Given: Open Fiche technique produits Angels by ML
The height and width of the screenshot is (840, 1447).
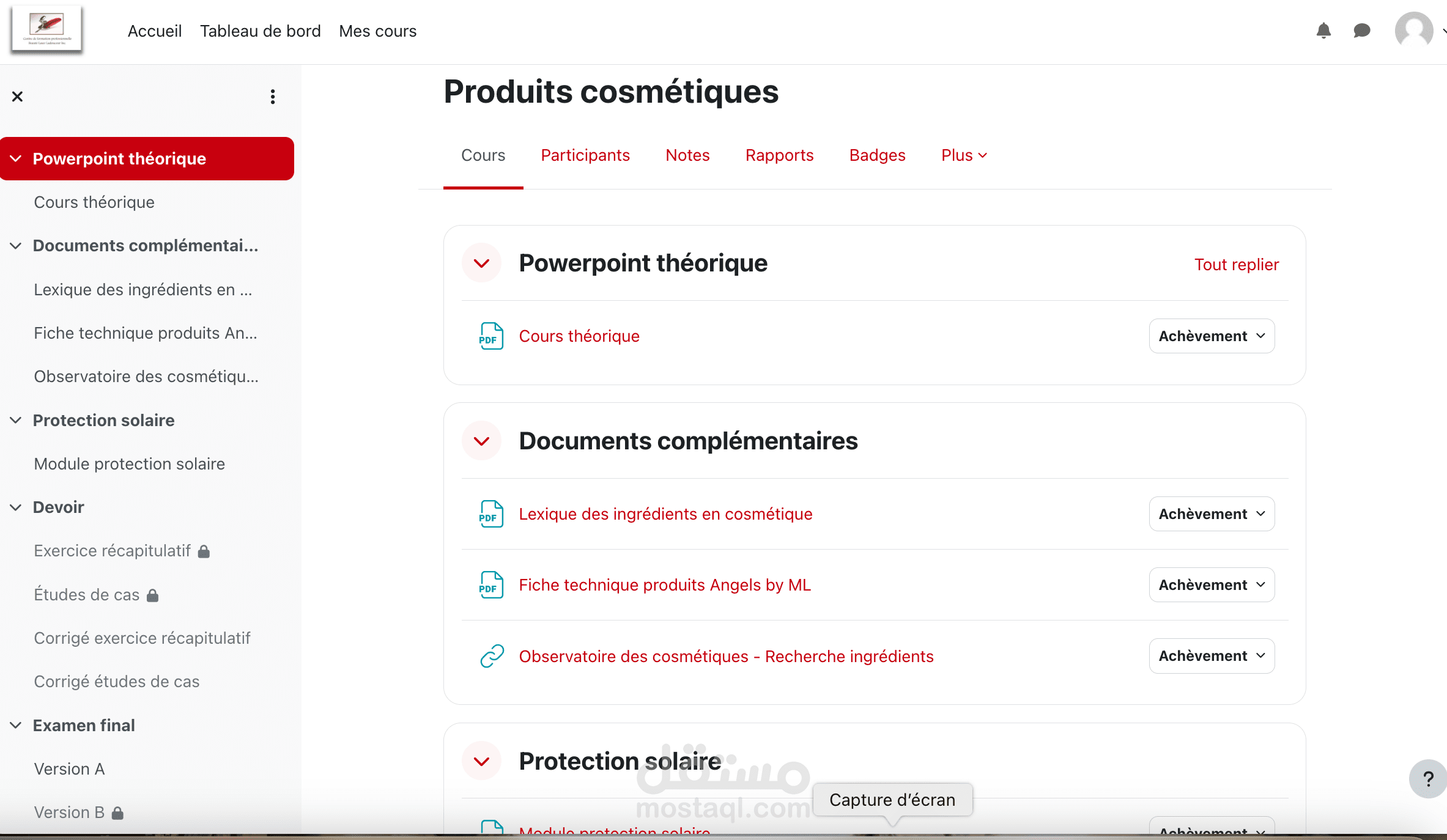Looking at the screenshot, I should pos(665,585).
